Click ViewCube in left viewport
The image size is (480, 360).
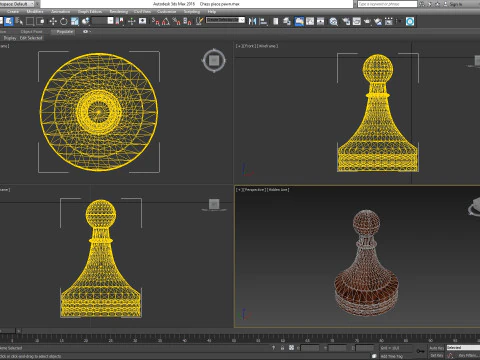(x=214, y=204)
